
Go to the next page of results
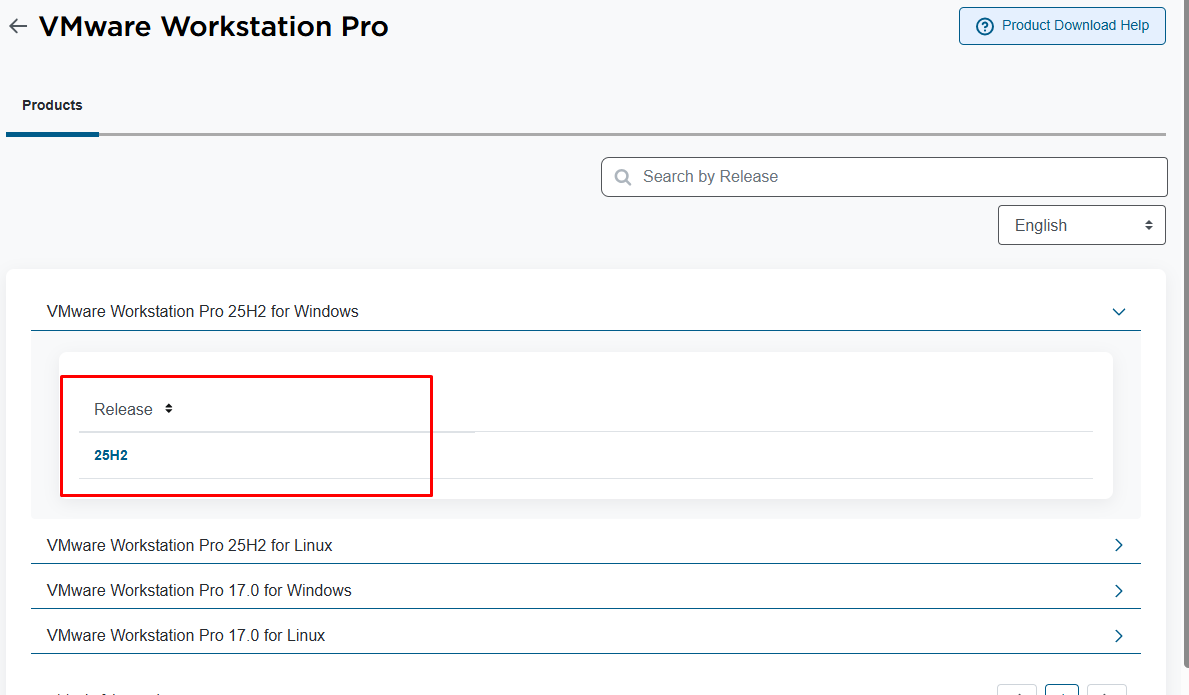pos(1106,691)
